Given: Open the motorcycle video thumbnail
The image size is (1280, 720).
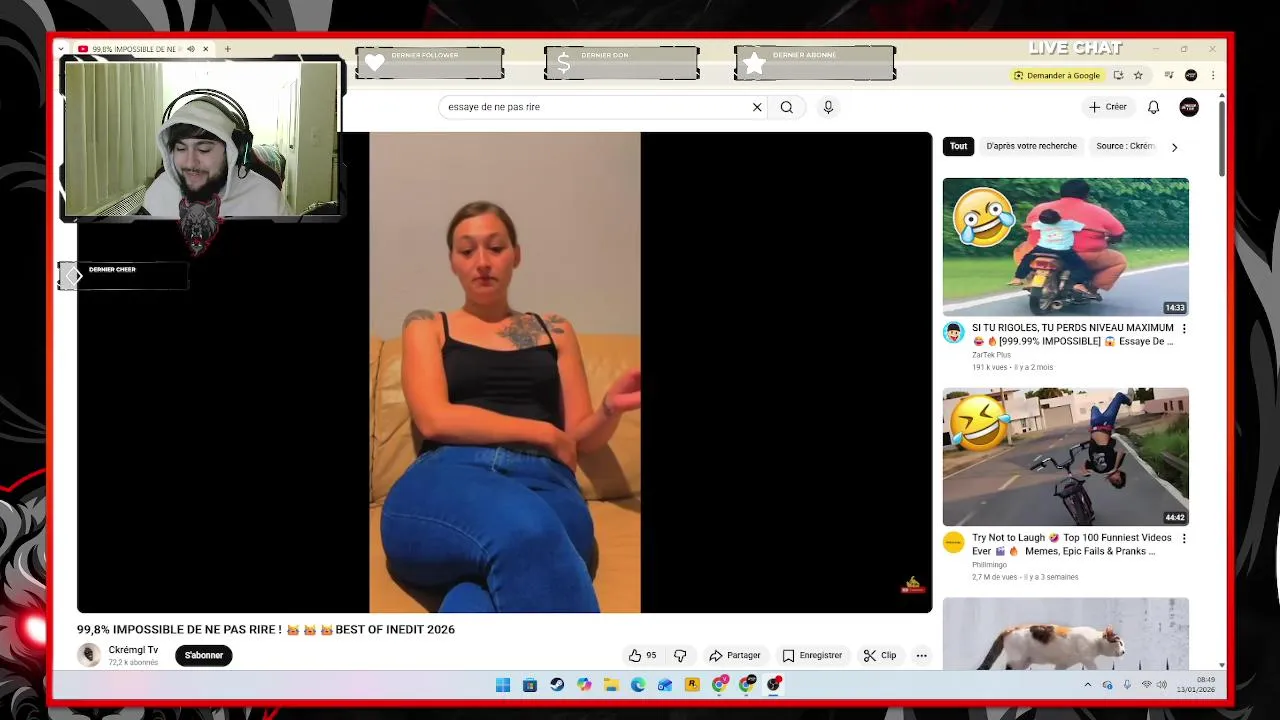Looking at the screenshot, I should pos(1066,247).
